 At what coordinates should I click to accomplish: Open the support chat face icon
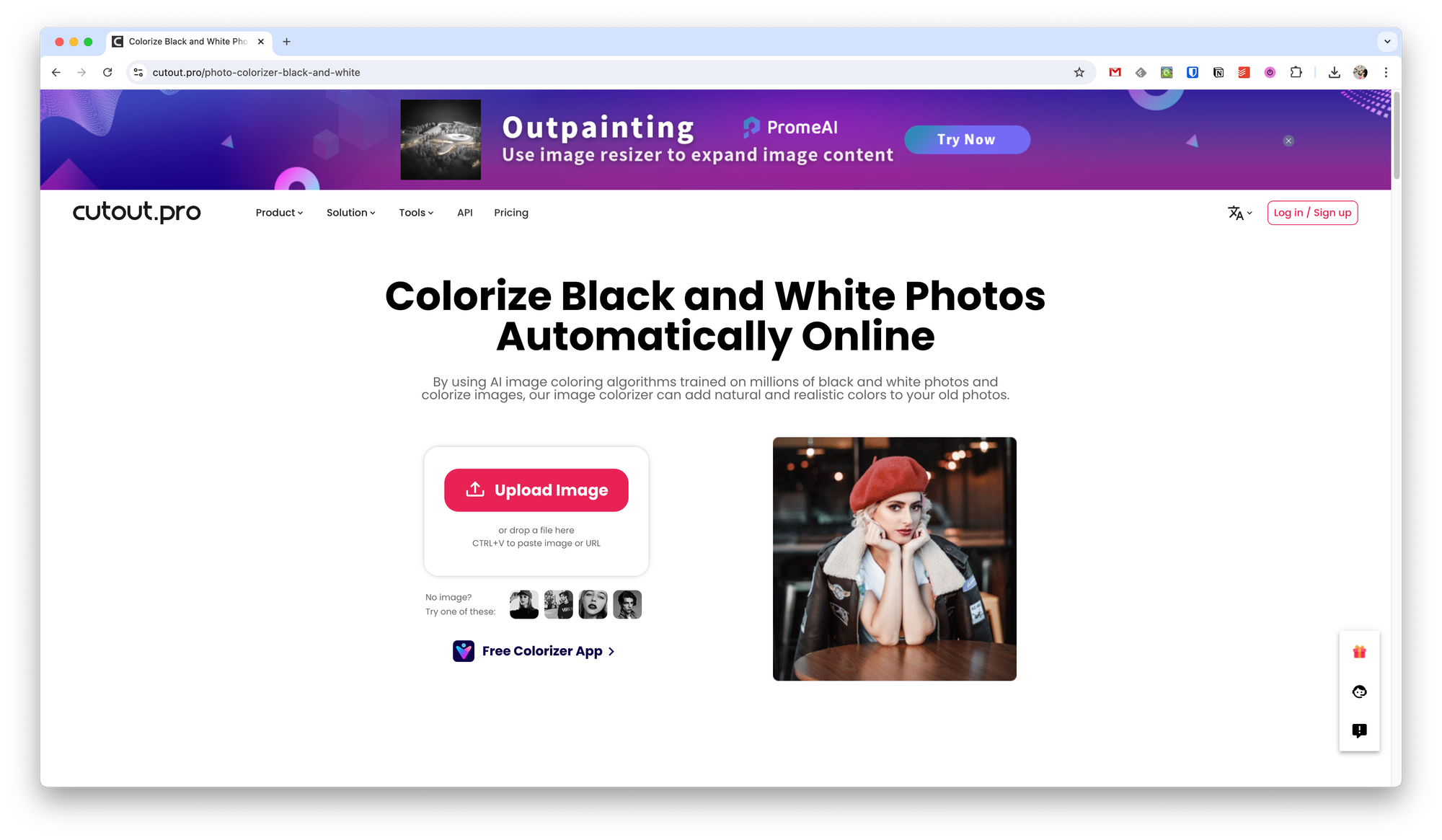pyautogui.click(x=1359, y=691)
